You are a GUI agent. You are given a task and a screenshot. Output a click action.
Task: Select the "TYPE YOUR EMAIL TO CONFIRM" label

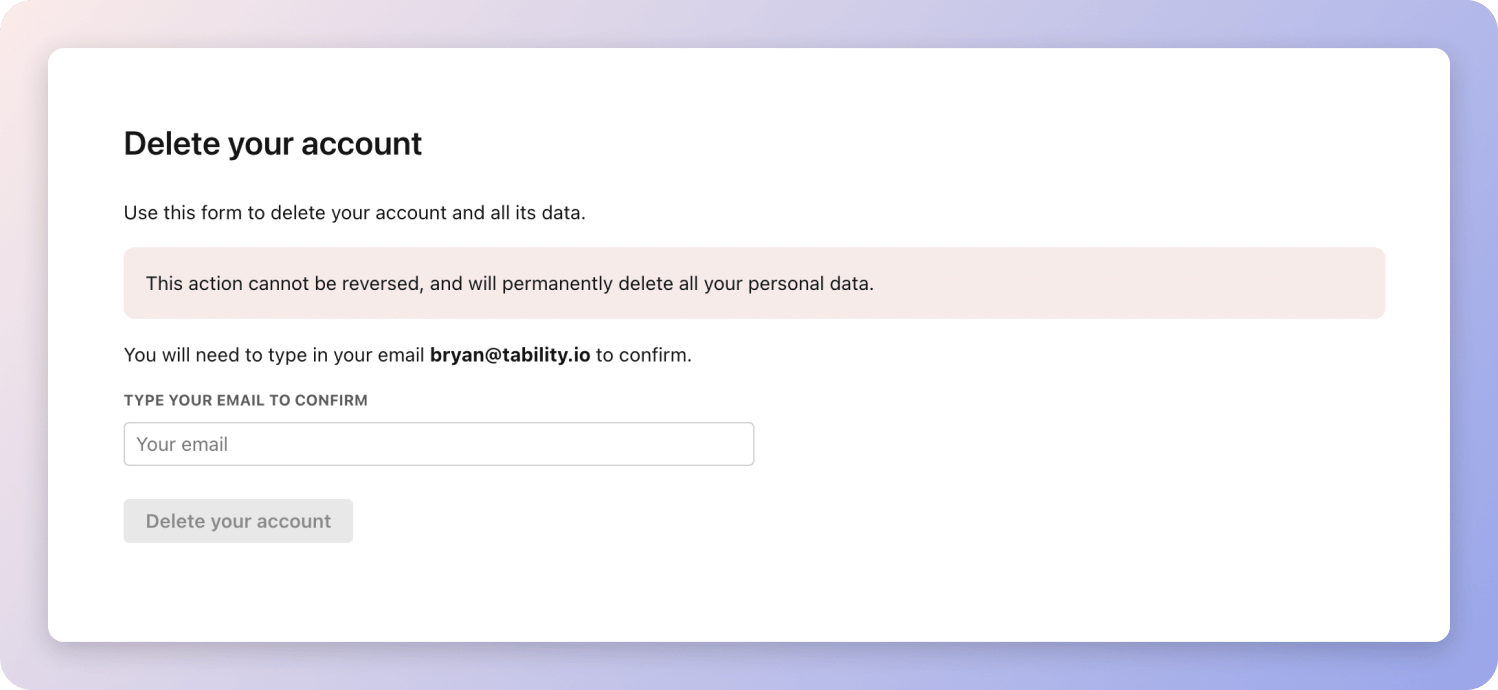point(245,400)
